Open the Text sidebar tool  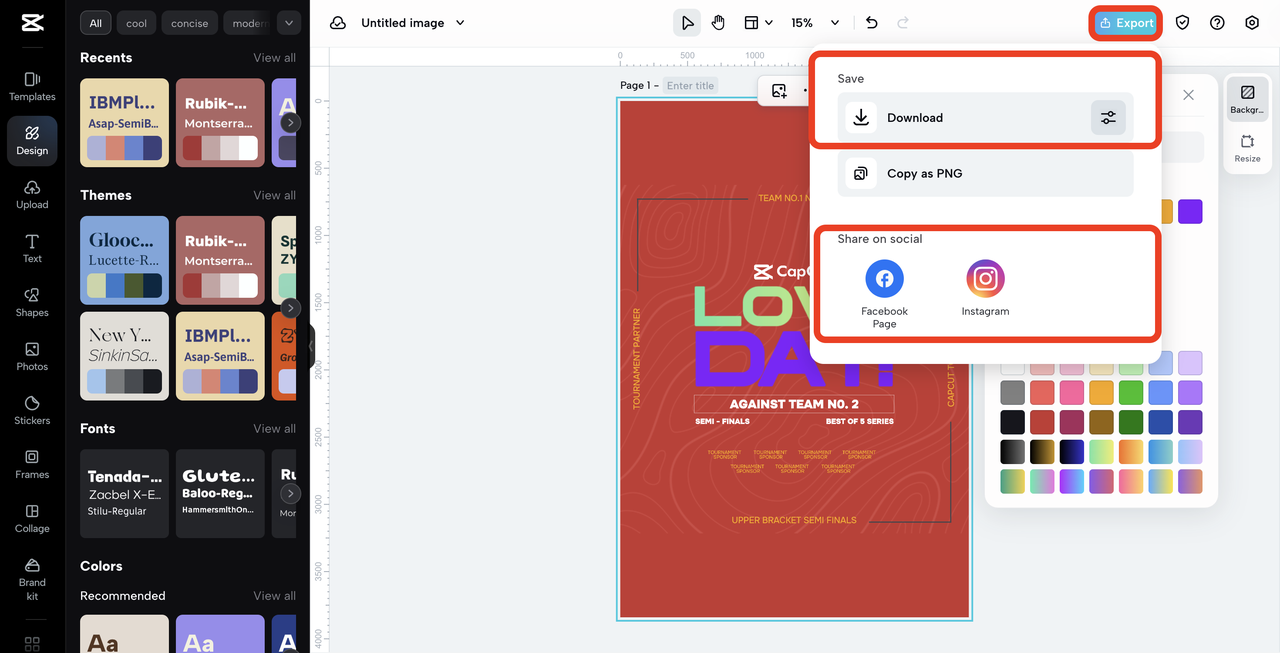32,248
